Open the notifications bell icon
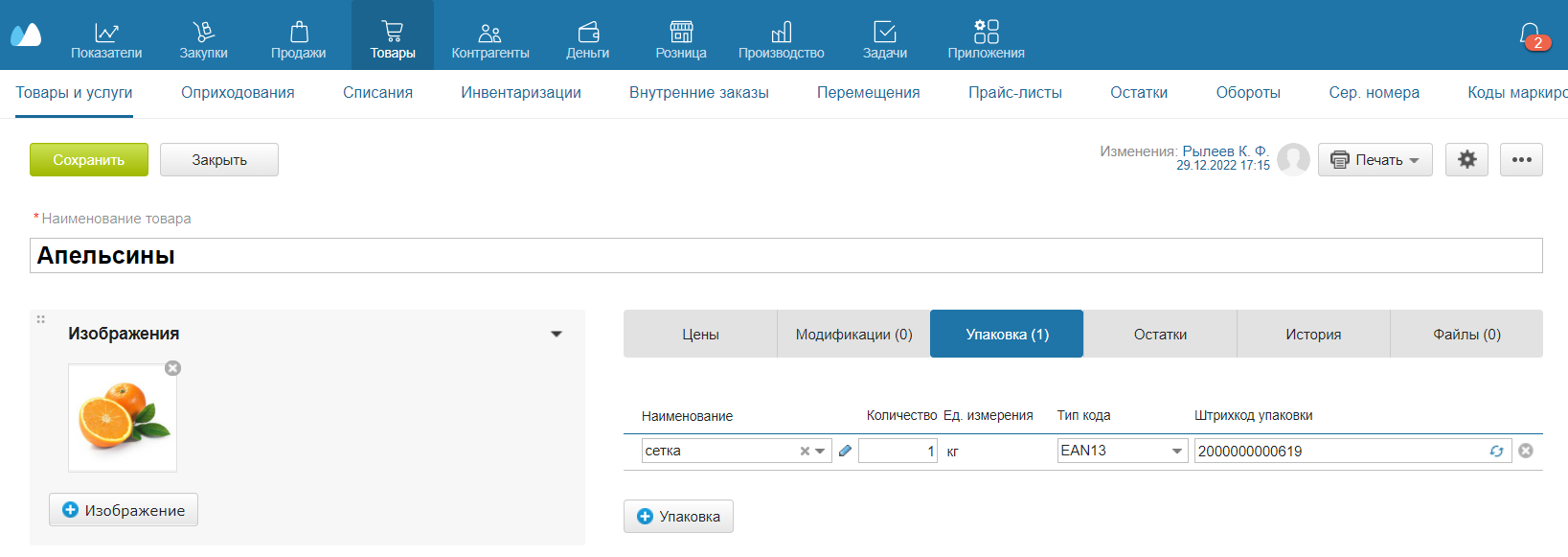 click(x=1531, y=35)
